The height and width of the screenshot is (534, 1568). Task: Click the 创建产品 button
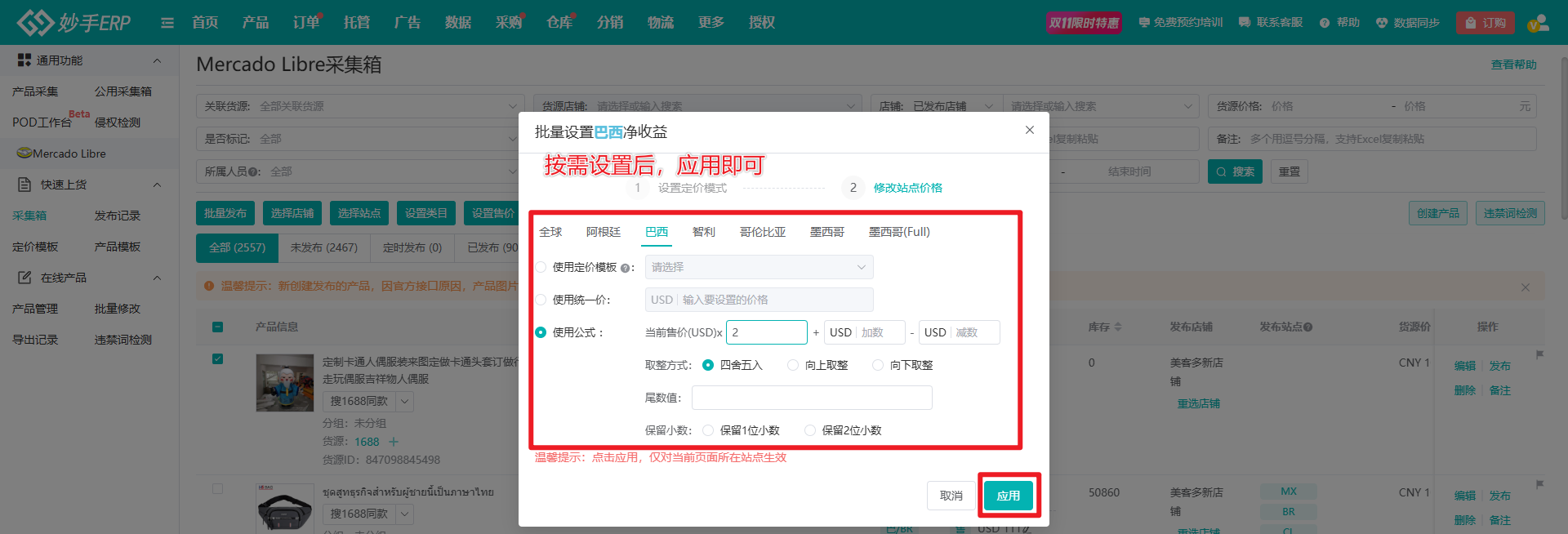click(x=1438, y=213)
